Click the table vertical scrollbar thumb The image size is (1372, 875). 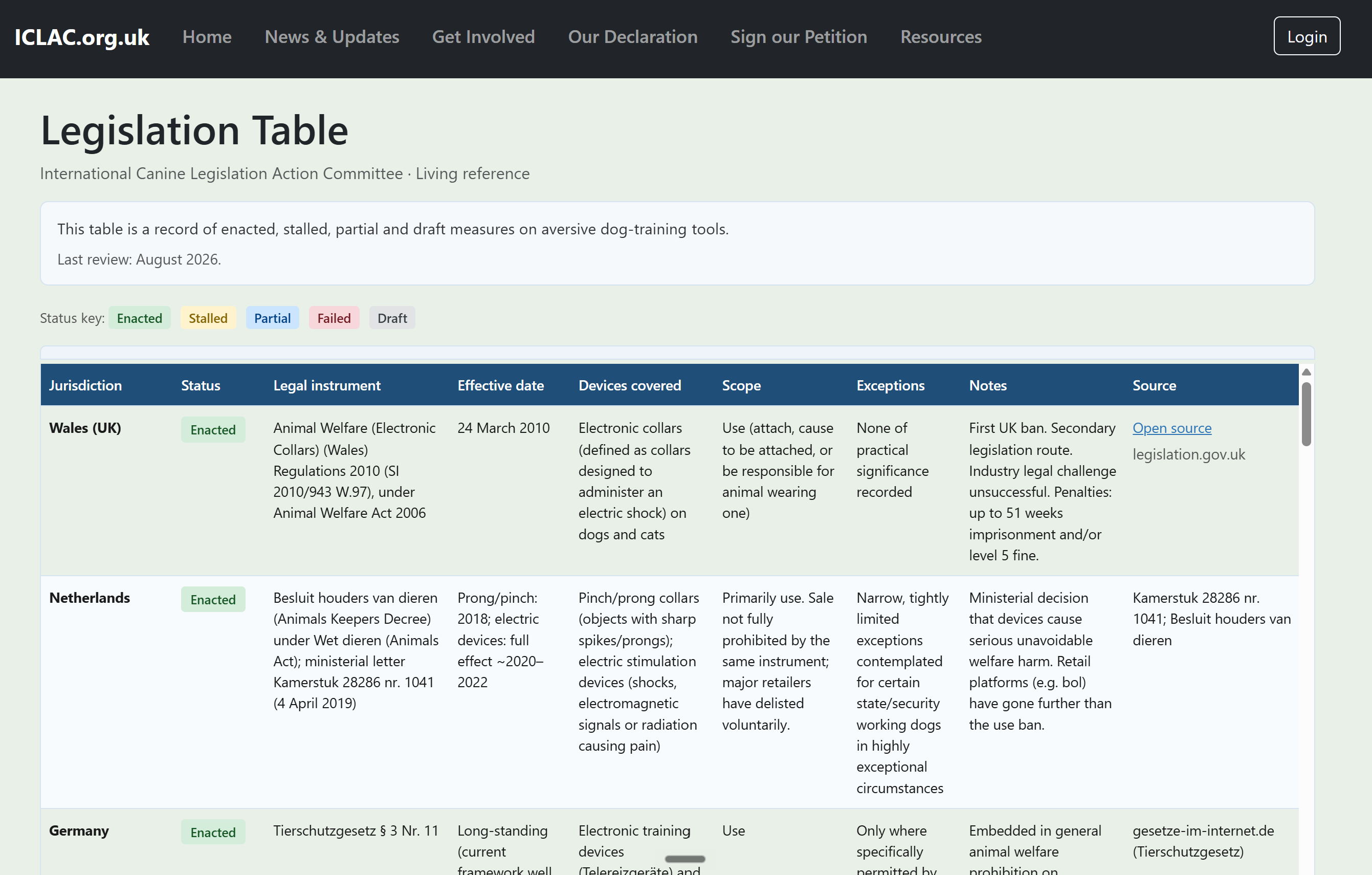coord(1307,414)
